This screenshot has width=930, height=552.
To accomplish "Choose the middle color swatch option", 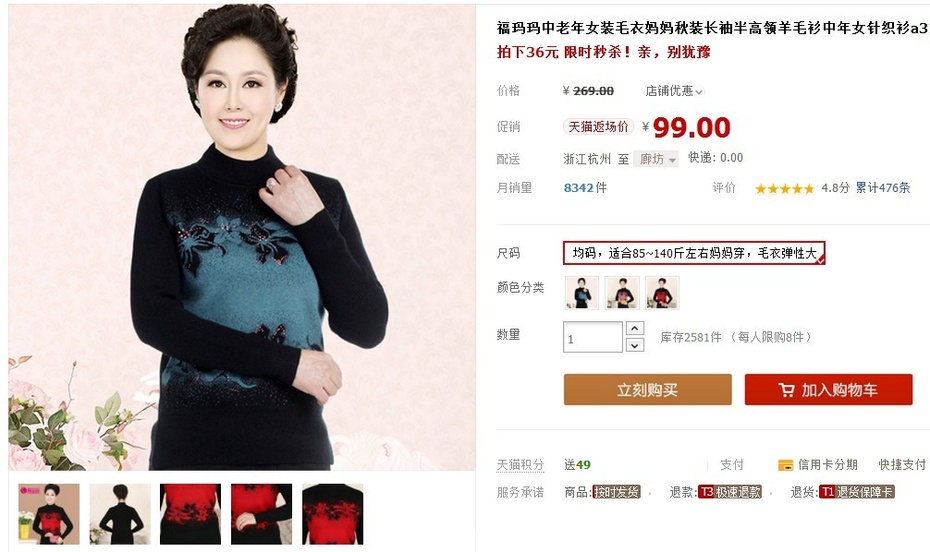I will 622,293.
